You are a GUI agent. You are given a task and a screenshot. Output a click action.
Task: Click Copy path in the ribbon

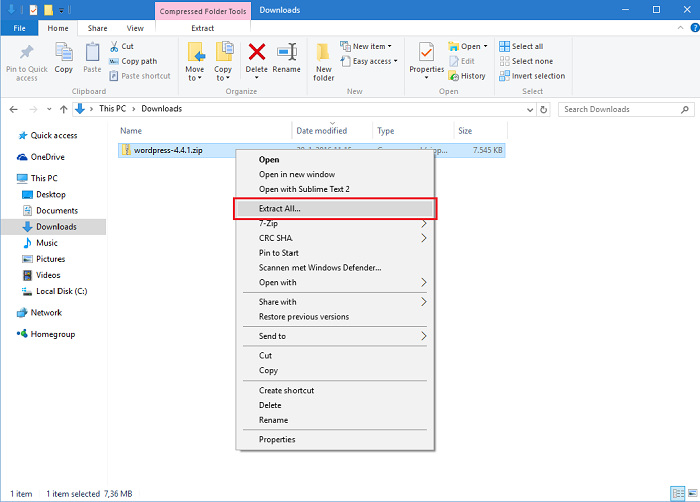tap(133, 61)
